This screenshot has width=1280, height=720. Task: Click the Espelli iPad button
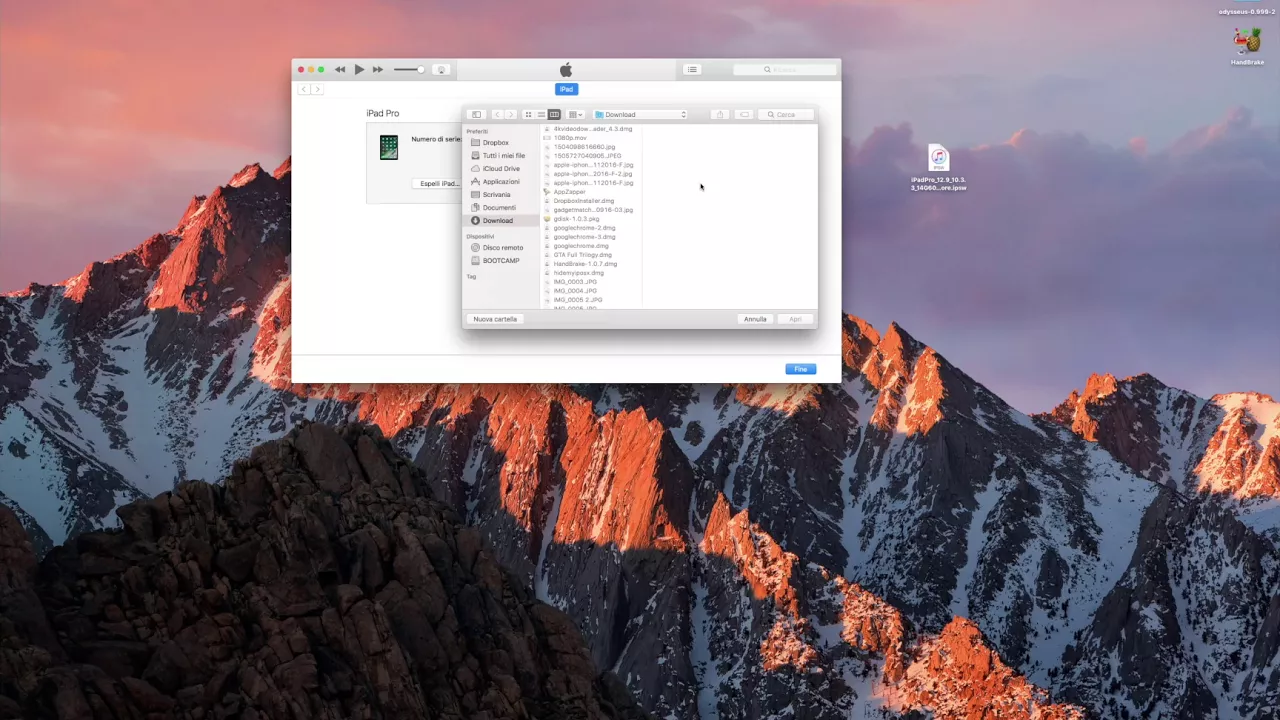pyautogui.click(x=439, y=183)
